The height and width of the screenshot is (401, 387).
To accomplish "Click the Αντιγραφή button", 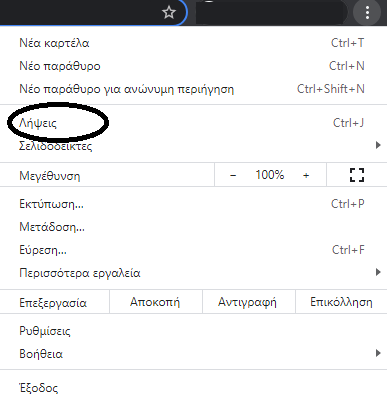I will (x=247, y=302).
